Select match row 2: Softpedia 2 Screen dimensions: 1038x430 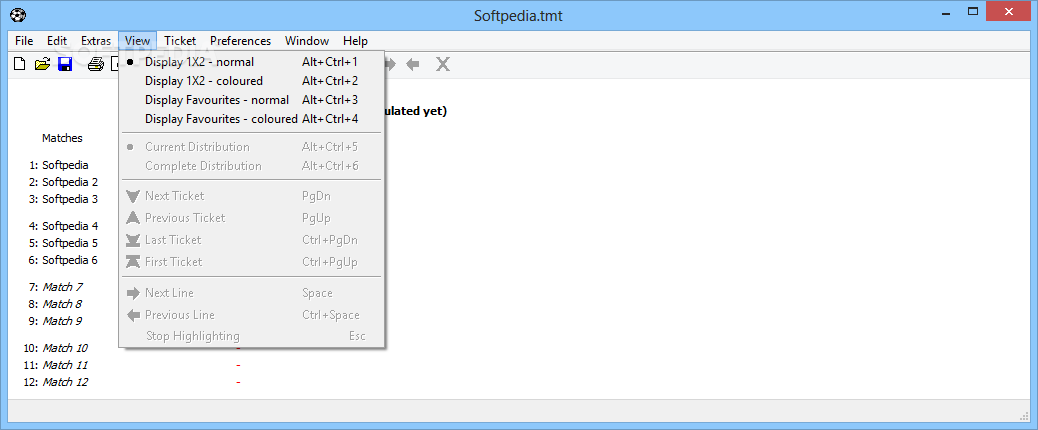pos(64,182)
